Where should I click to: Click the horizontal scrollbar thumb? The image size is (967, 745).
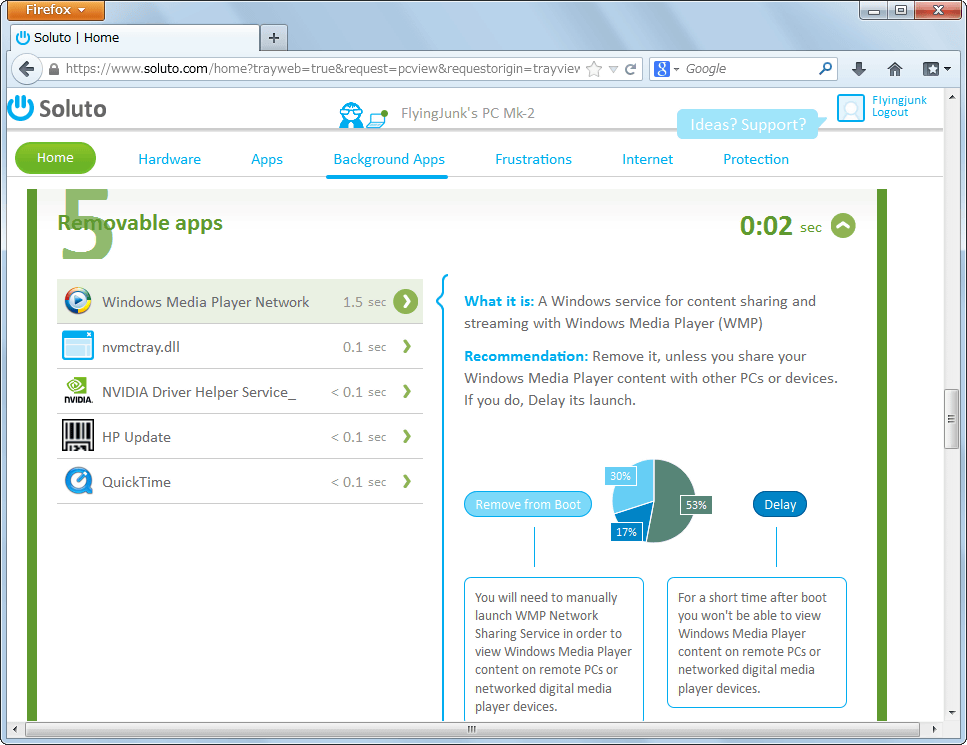coord(472,729)
